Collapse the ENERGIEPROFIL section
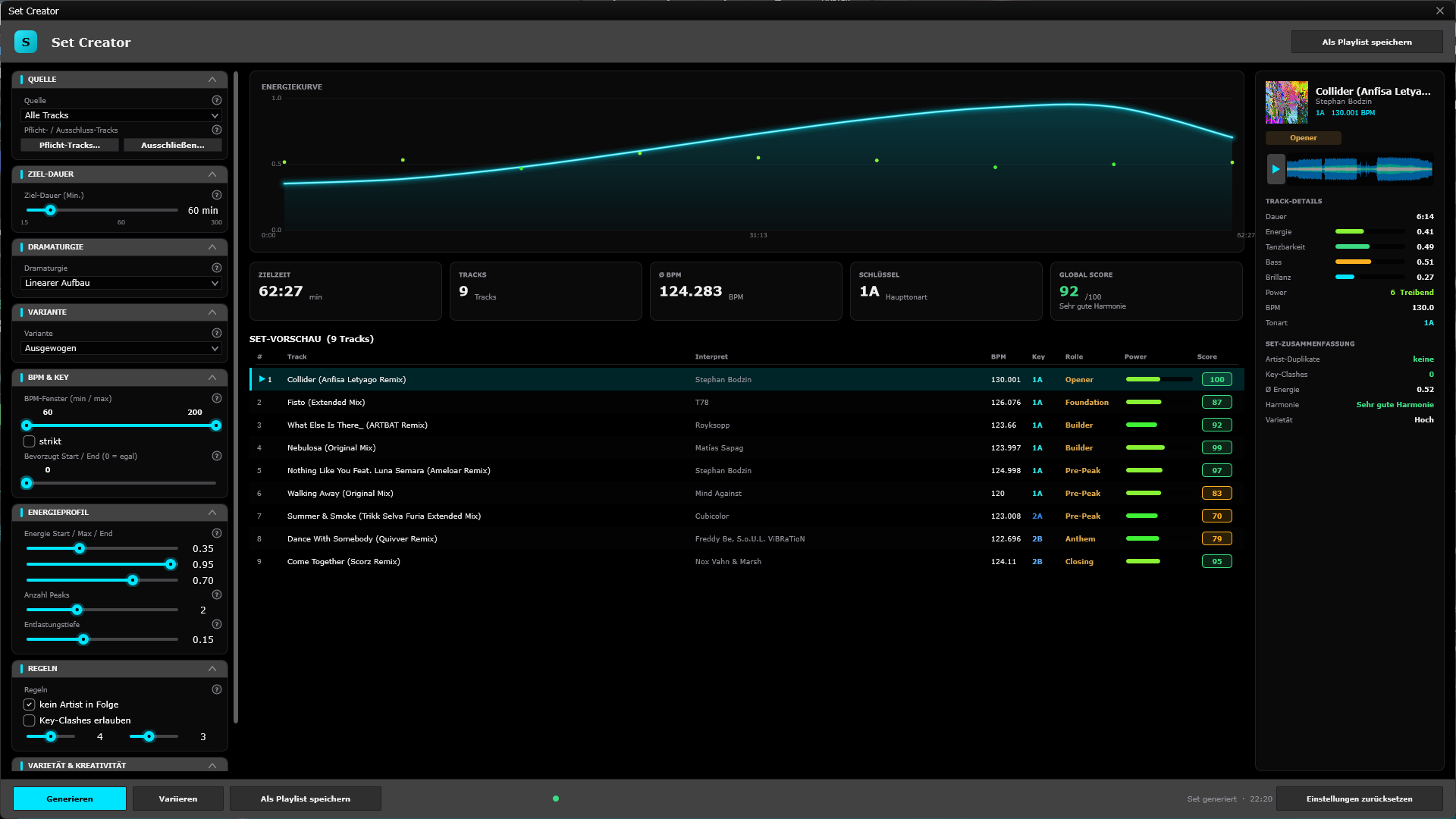 212,513
